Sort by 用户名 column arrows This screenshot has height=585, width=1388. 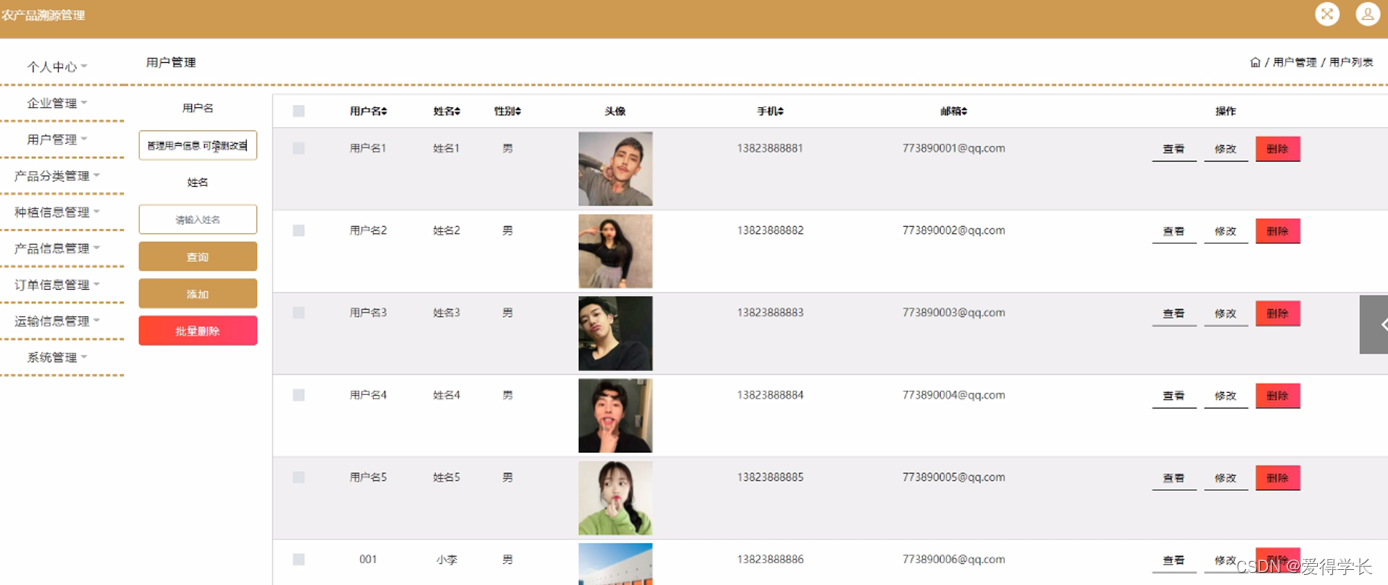pos(384,111)
